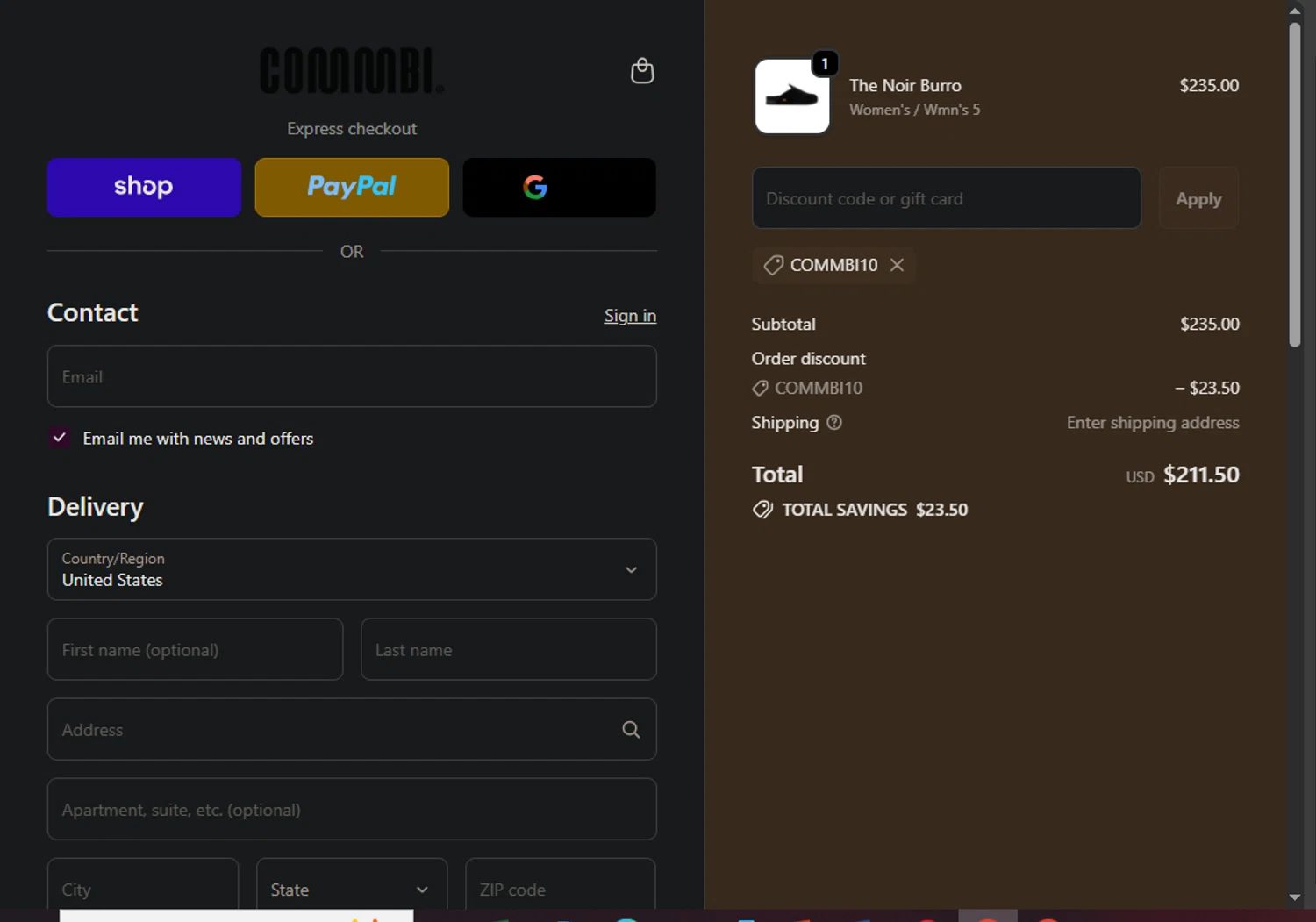Click the quantity 1 badge on product
The width and height of the screenshot is (1316, 922).
[x=825, y=64]
